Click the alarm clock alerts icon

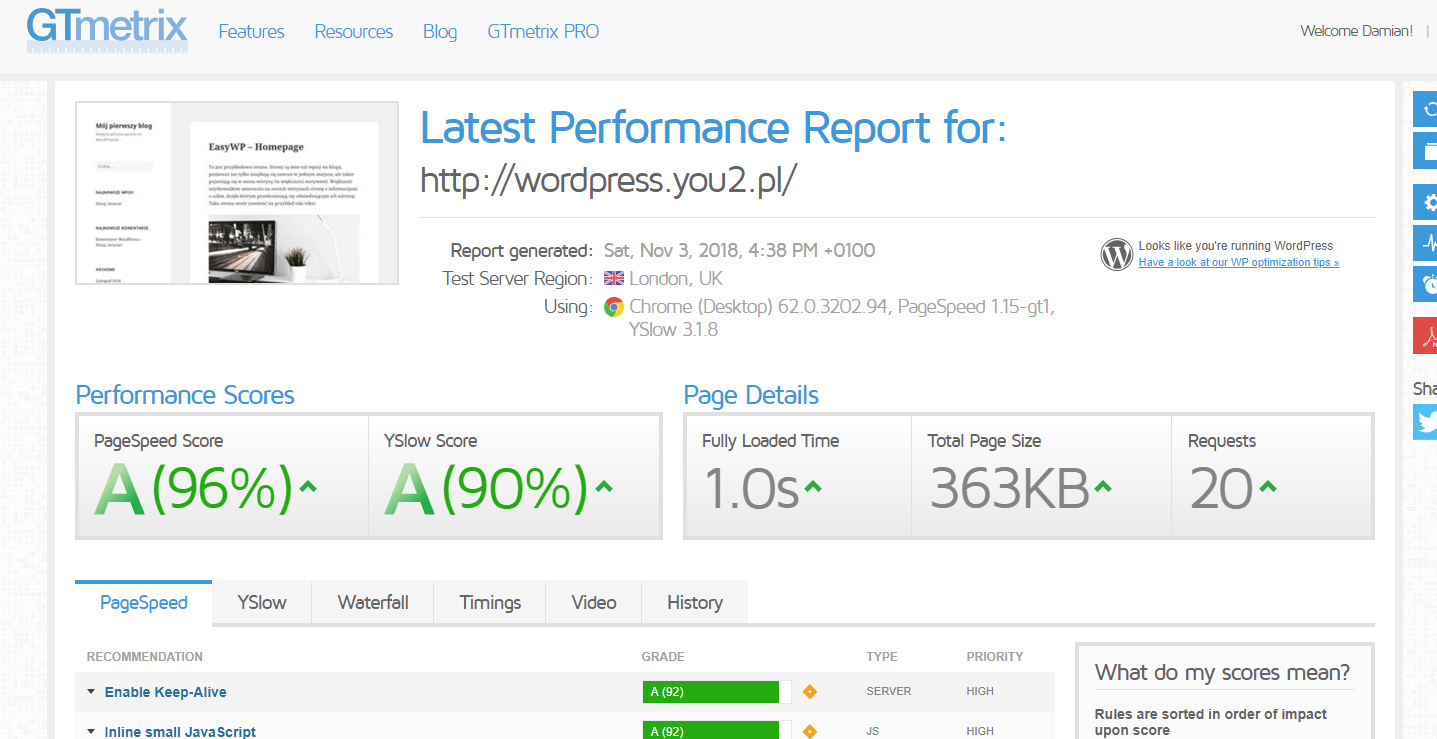pos(1425,284)
